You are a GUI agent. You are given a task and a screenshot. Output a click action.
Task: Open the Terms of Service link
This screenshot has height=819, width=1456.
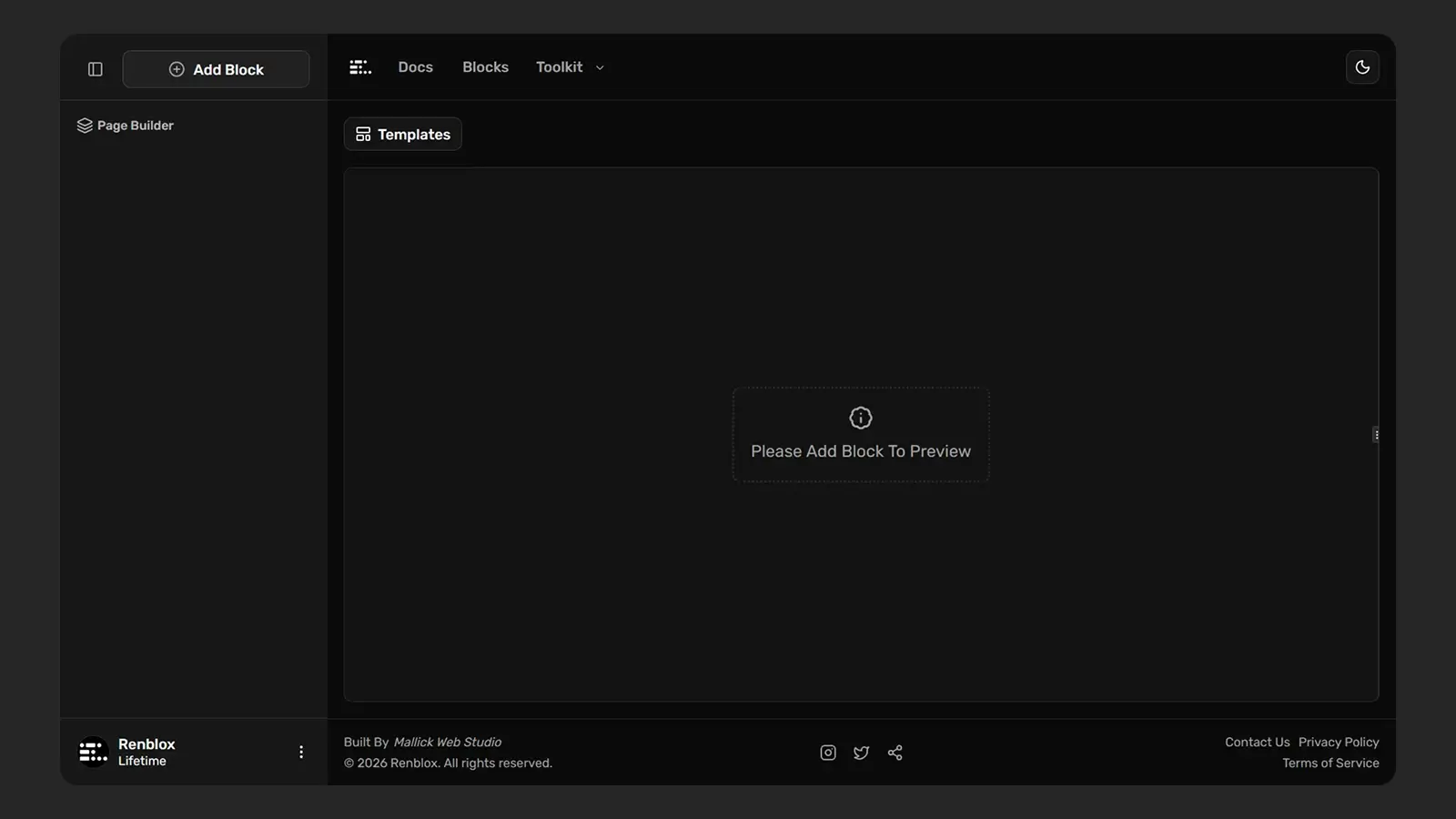(1330, 763)
